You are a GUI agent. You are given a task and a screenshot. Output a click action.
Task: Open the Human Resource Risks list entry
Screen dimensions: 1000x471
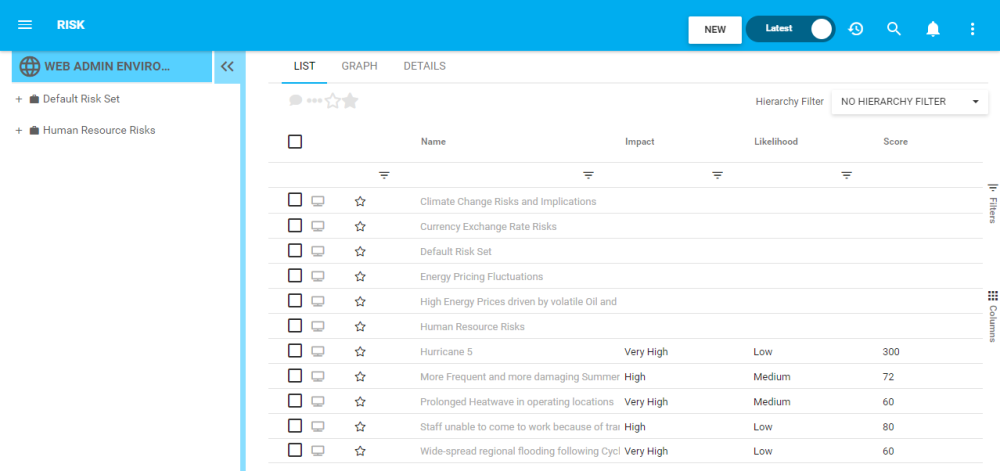pos(473,326)
